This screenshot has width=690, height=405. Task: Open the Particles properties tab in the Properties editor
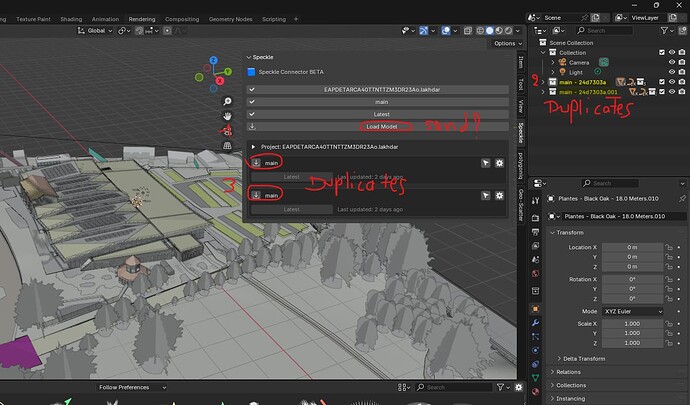(536, 336)
